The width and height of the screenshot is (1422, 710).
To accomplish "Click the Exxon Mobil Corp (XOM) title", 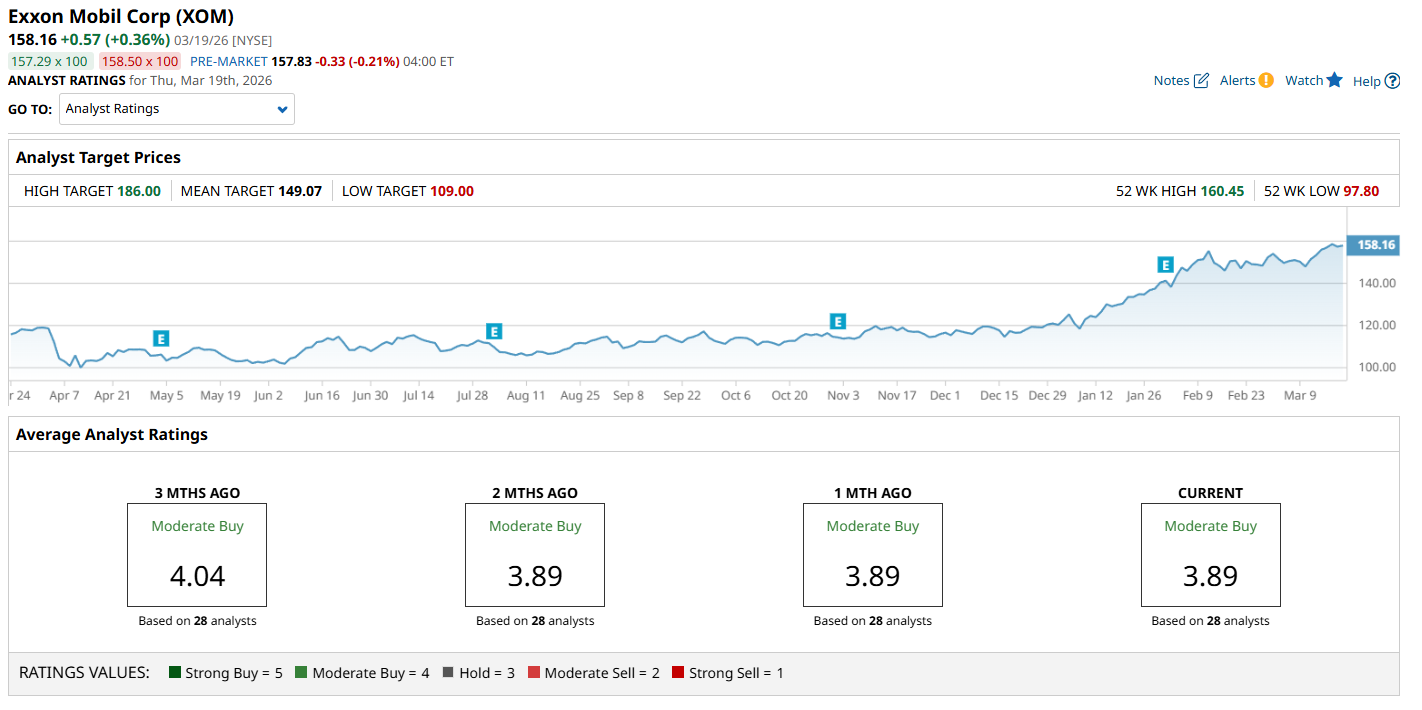I will (x=121, y=17).
